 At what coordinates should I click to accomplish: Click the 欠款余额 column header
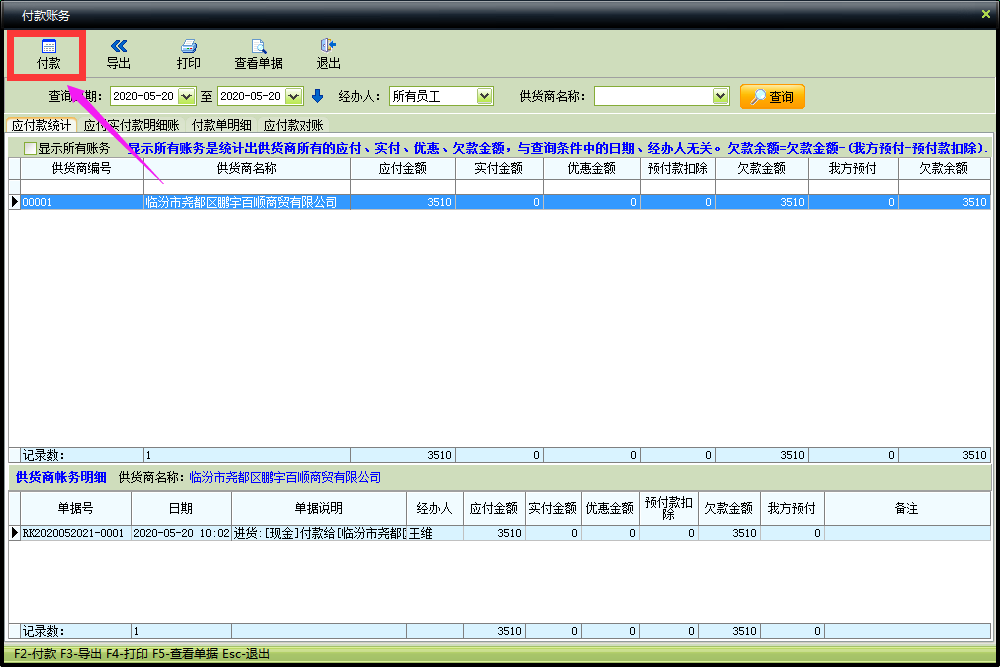pos(944,168)
